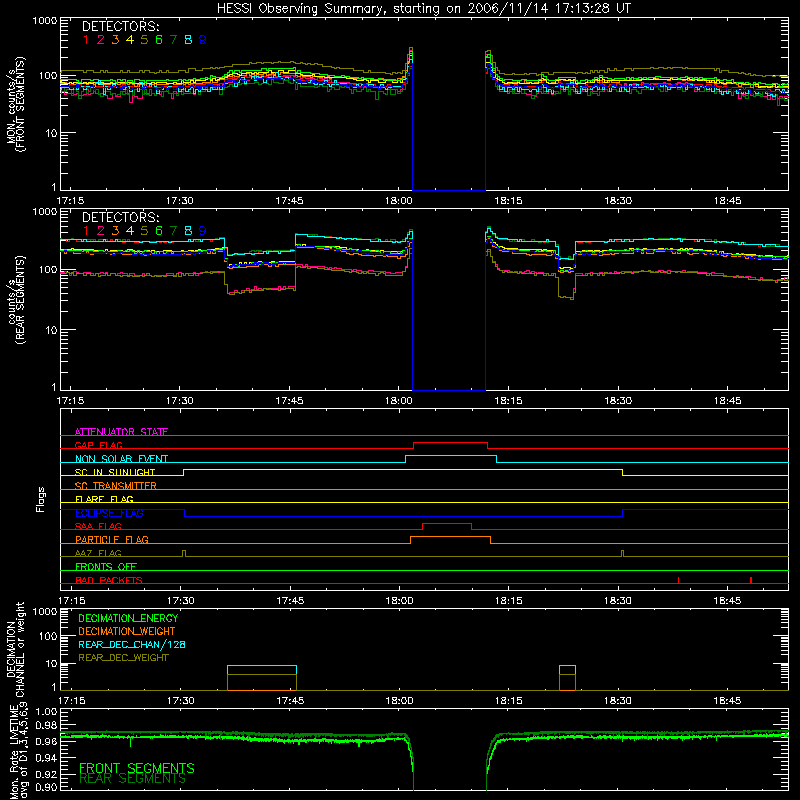Select the GAP FLAG label
Viewport: 800px width, 800px height.
click(x=98, y=445)
